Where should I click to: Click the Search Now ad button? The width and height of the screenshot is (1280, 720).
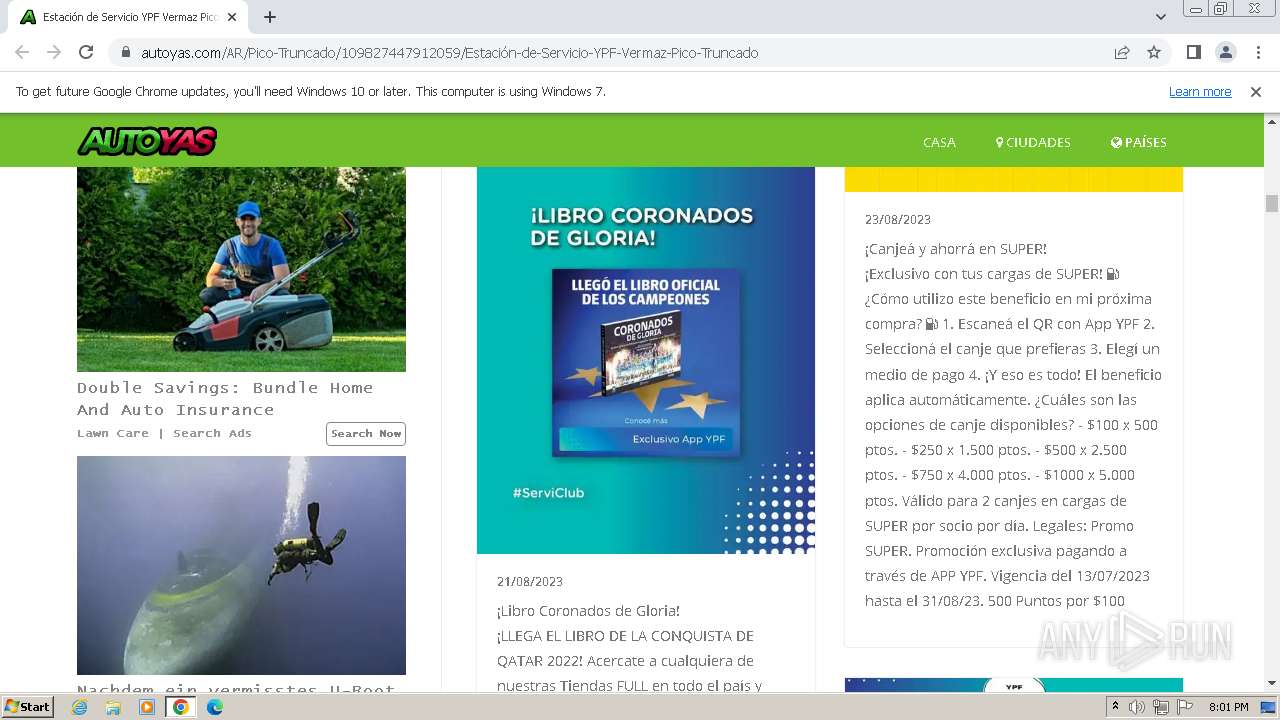click(366, 433)
